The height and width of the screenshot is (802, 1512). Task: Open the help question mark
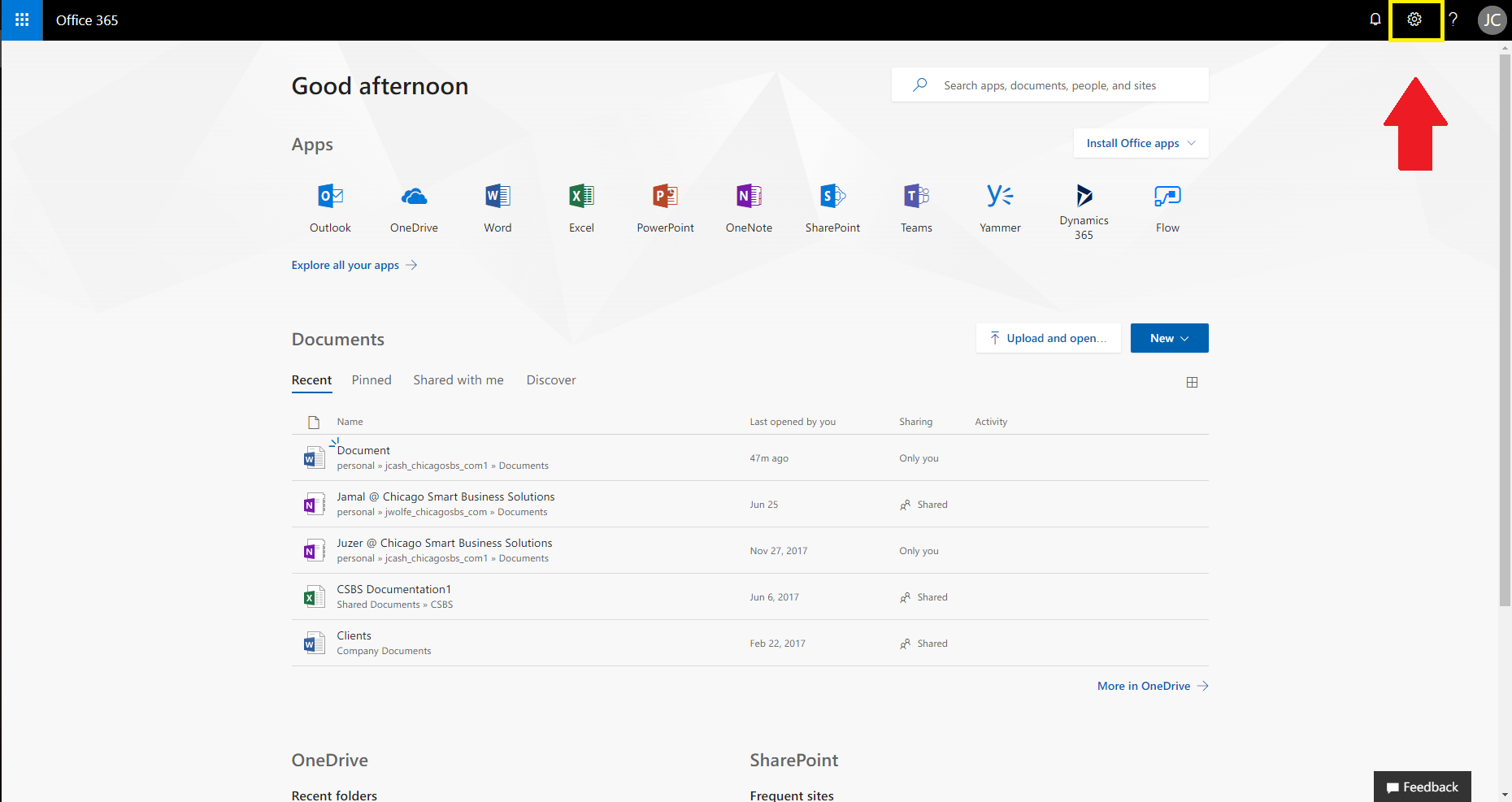click(1453, 20)
